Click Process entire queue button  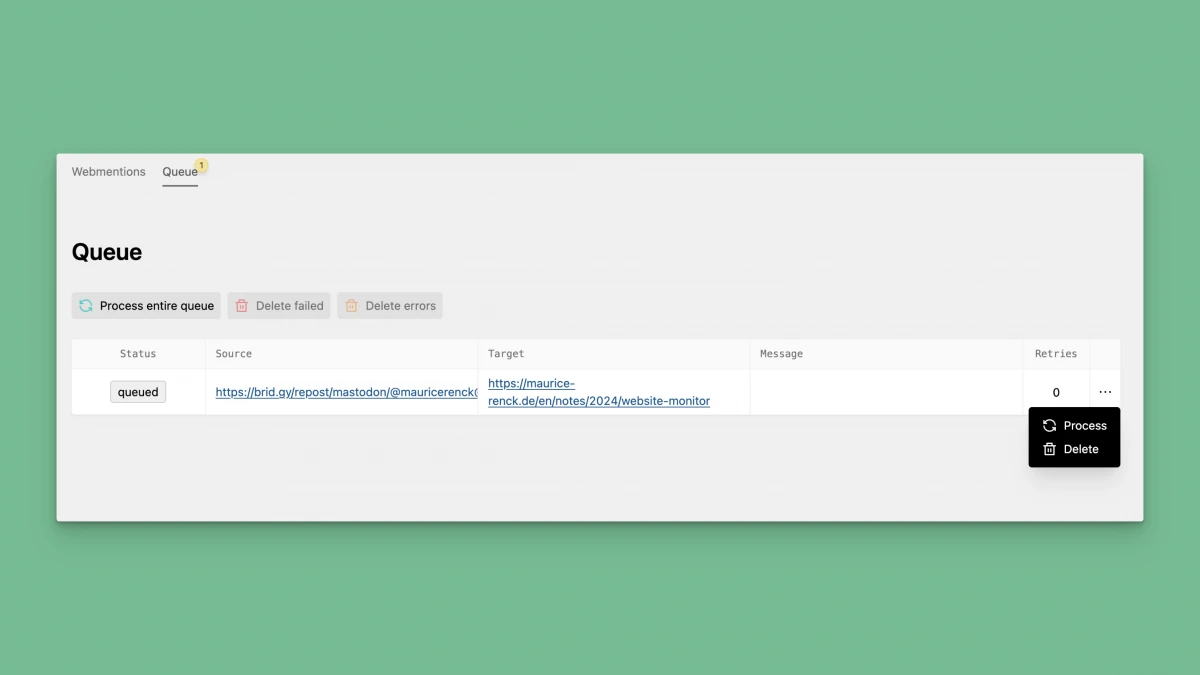pyautogui.click(x=146, y=306)
